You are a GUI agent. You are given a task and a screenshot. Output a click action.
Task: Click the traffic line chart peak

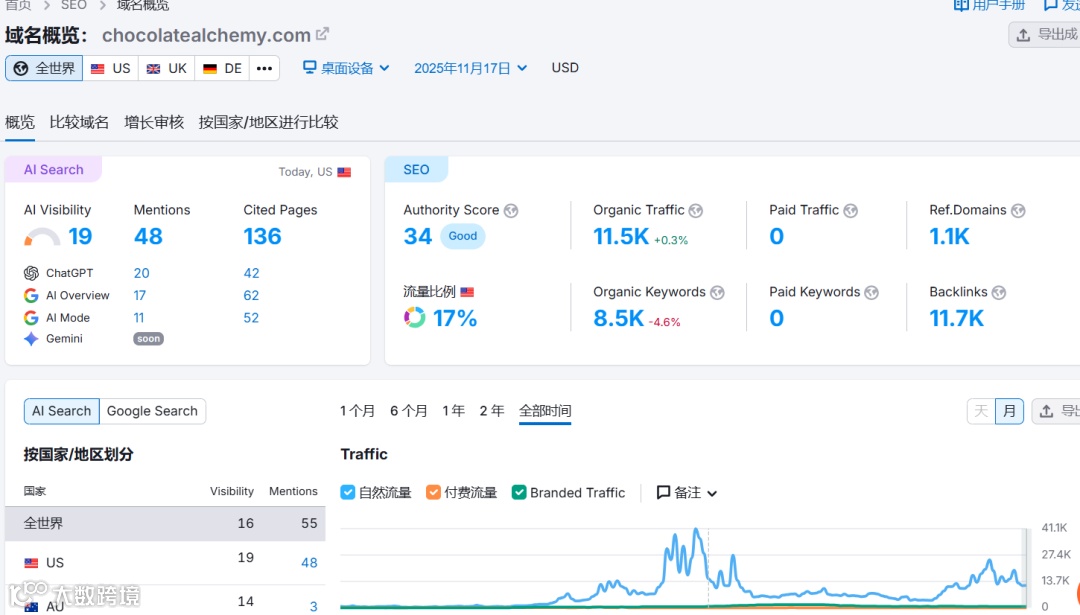click(x=696, y=530)
